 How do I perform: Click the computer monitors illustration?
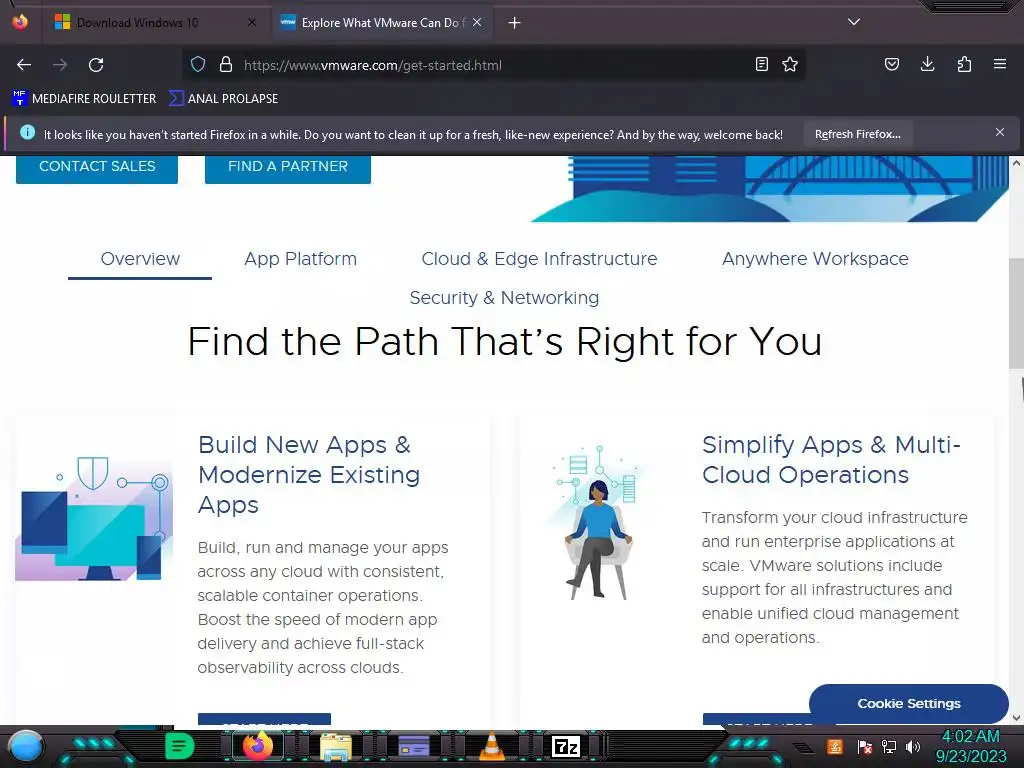click(x=93, y=519)
